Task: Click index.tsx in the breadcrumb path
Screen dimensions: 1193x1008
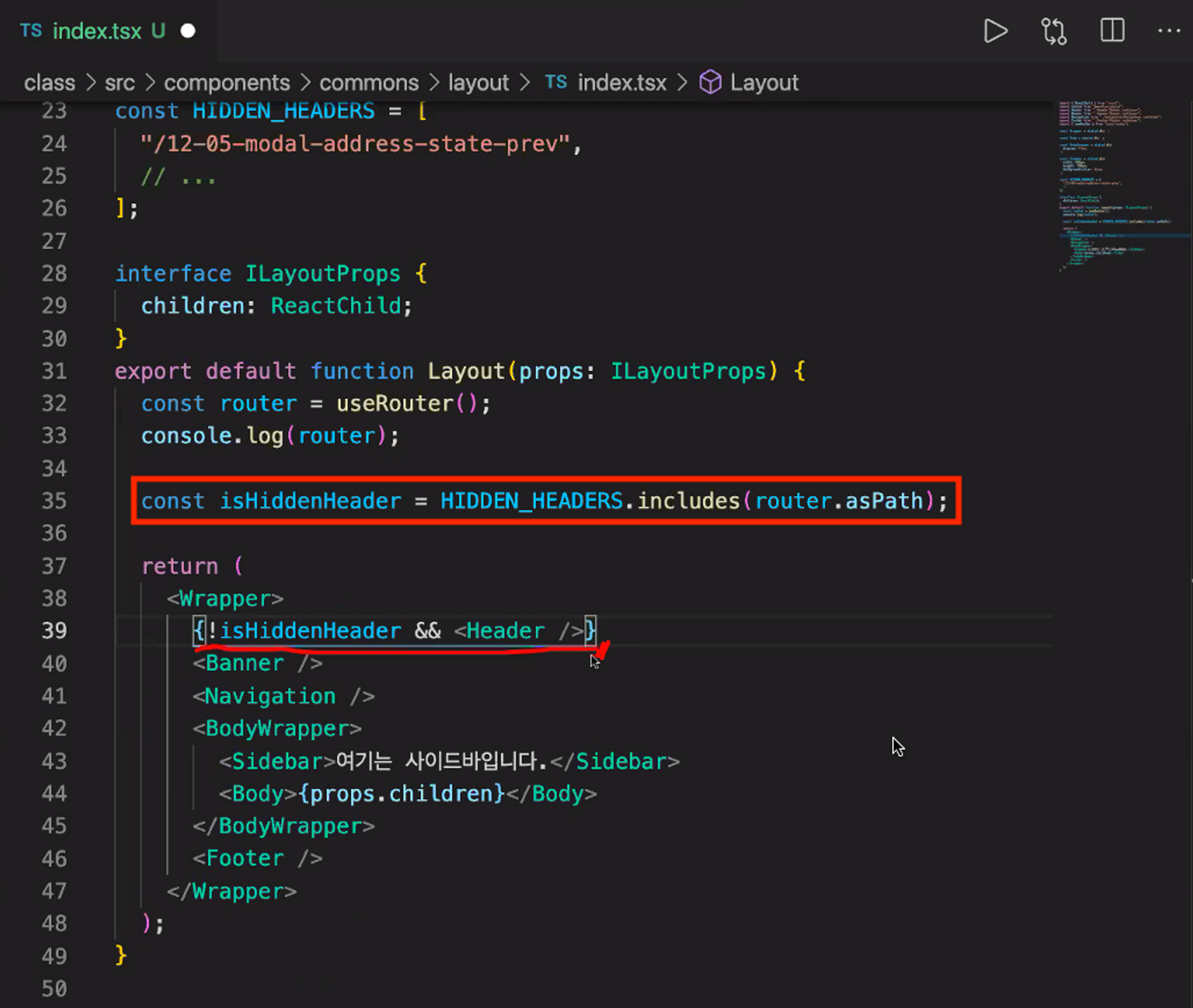Action: click(622, 83)
